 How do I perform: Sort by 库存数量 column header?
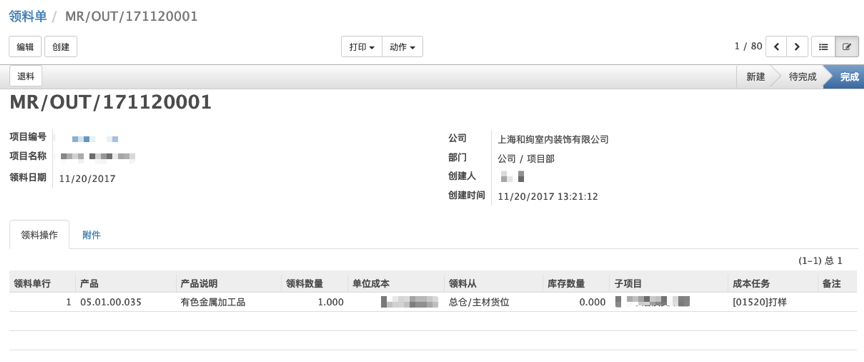(576, 283)
